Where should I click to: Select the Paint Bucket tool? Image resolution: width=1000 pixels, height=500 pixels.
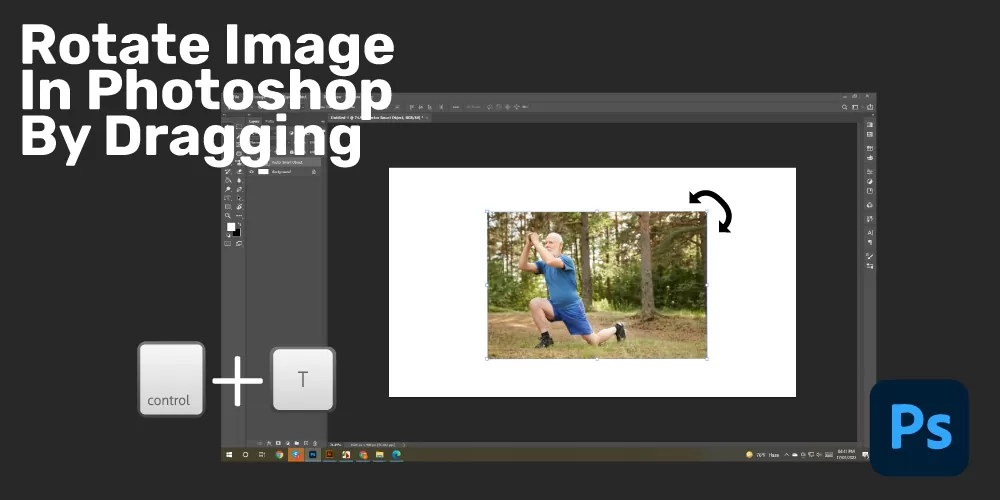(x=228, y=180)
